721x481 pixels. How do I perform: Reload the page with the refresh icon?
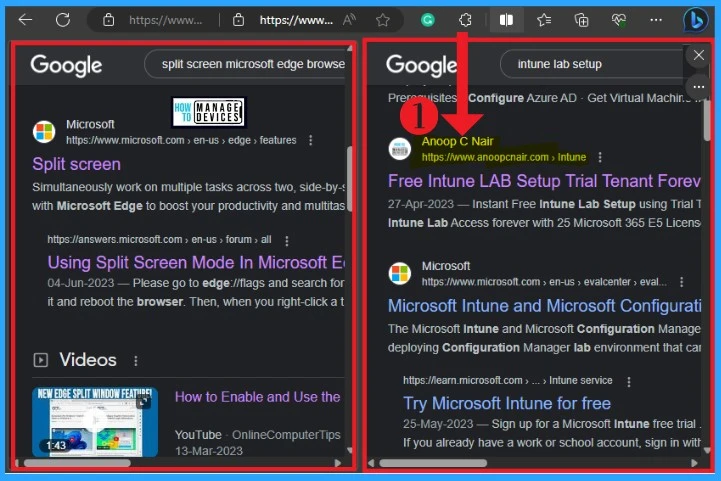coord(63,20)
